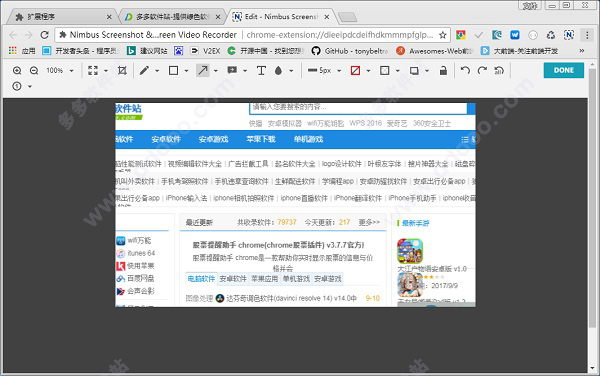Image resolution: width=600 pixels, height=376 pixels.
Task: Bookmark this page with the star
Action: point(443,35)
